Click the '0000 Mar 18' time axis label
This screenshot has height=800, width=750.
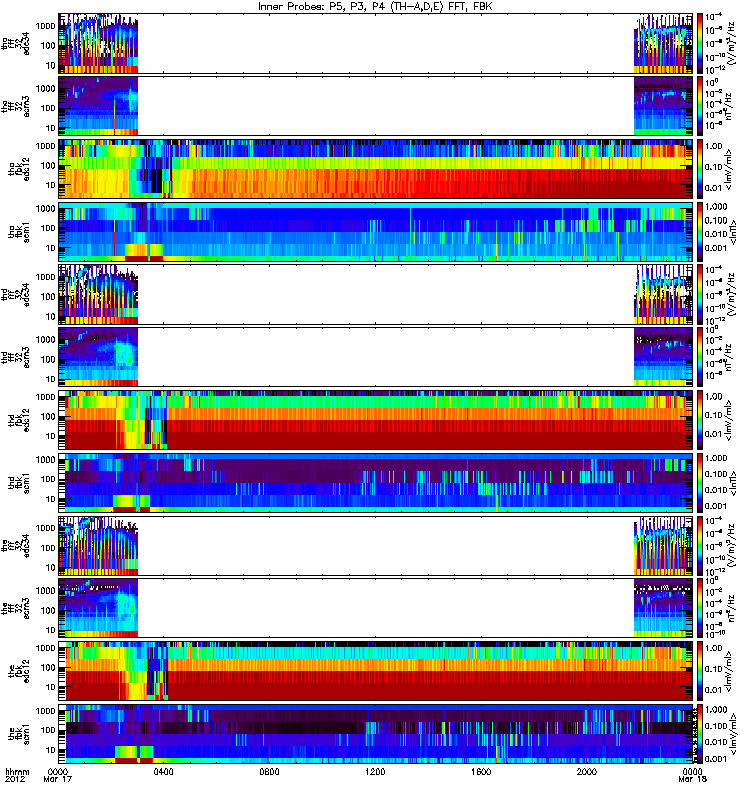click(692, 776)
